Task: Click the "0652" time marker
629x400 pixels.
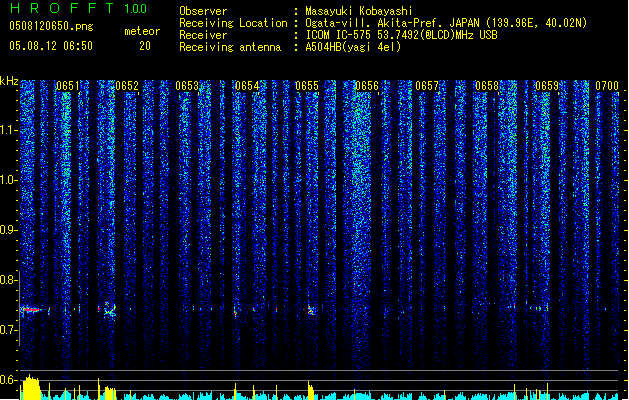Action: (127, 86)
